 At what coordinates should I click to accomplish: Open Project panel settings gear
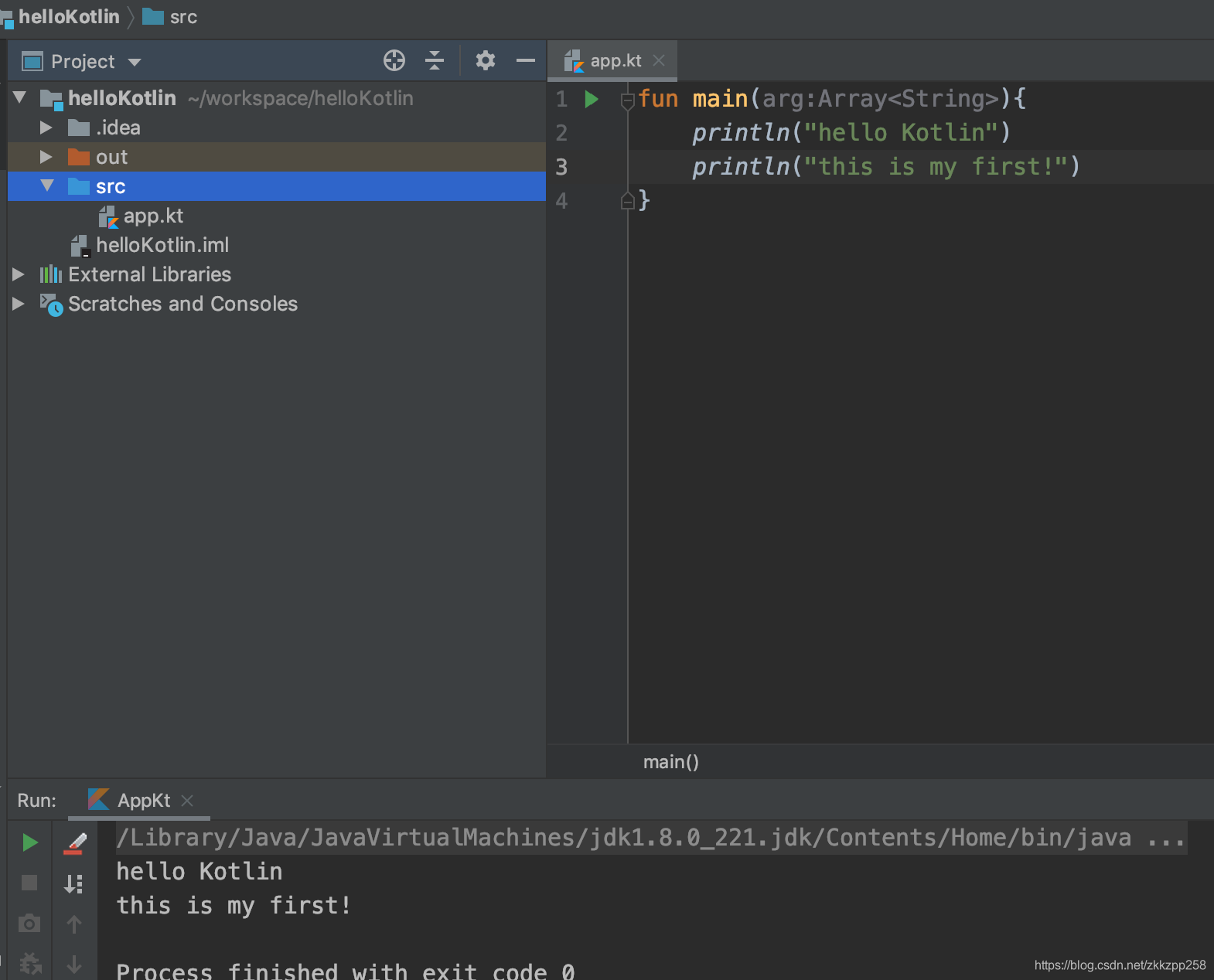click(x=485, y=60)
